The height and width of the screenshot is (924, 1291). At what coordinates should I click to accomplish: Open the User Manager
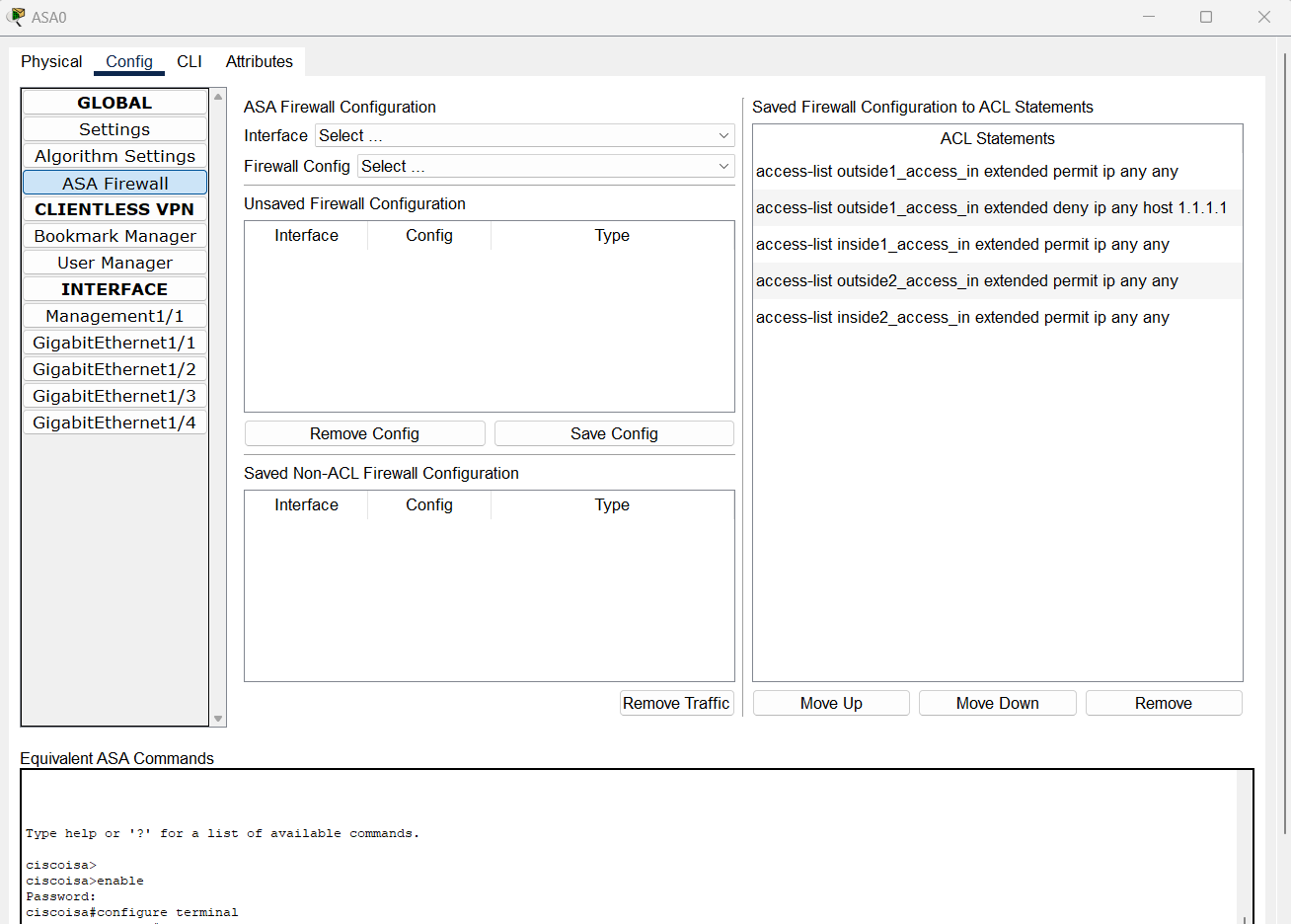coord(114,262)
